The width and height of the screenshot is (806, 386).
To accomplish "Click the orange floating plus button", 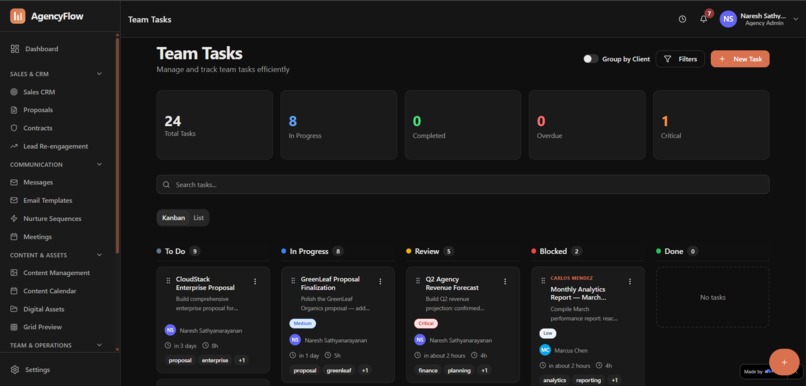I will tap(784, 362).
